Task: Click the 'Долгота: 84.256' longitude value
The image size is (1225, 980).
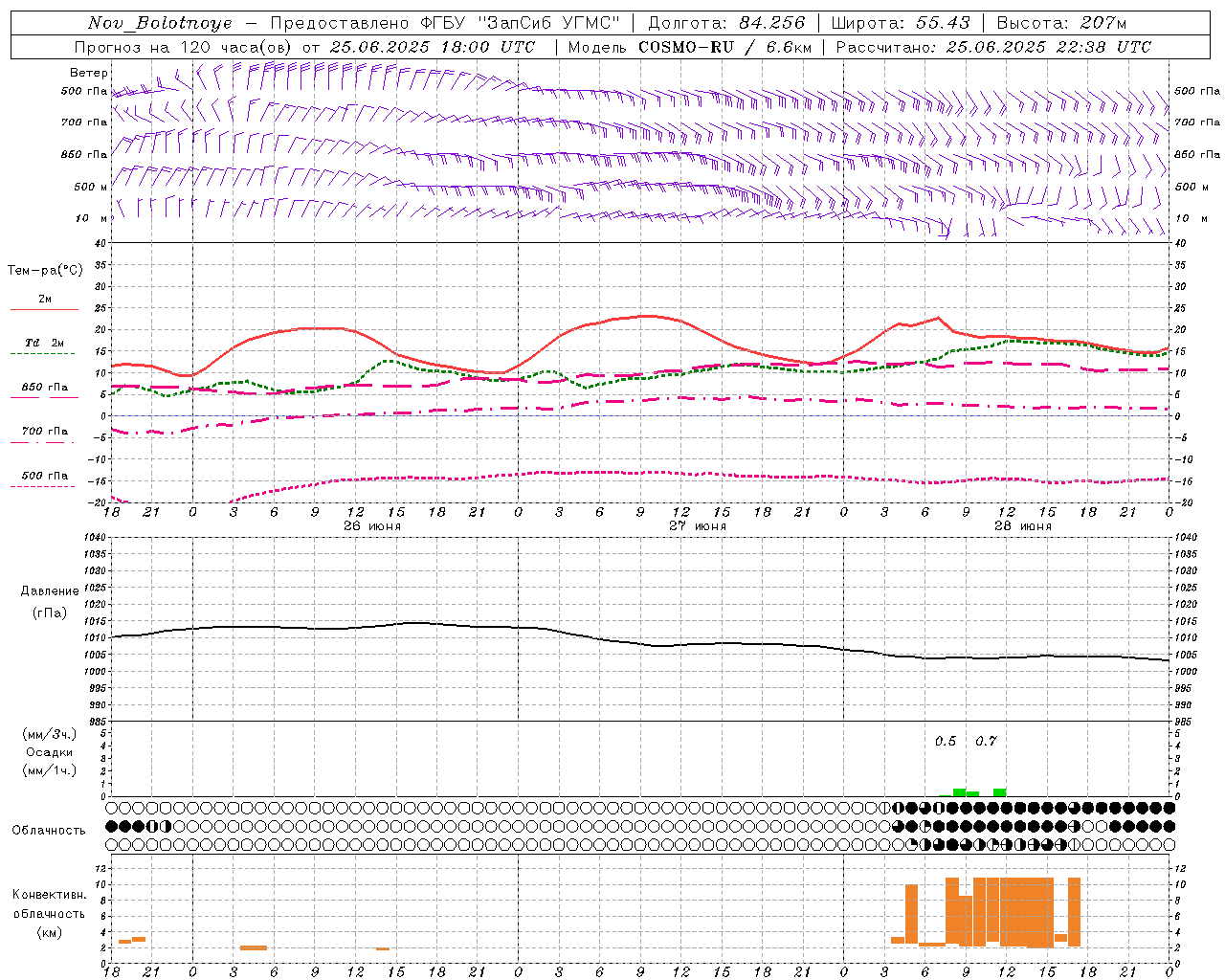Action: 726,23
